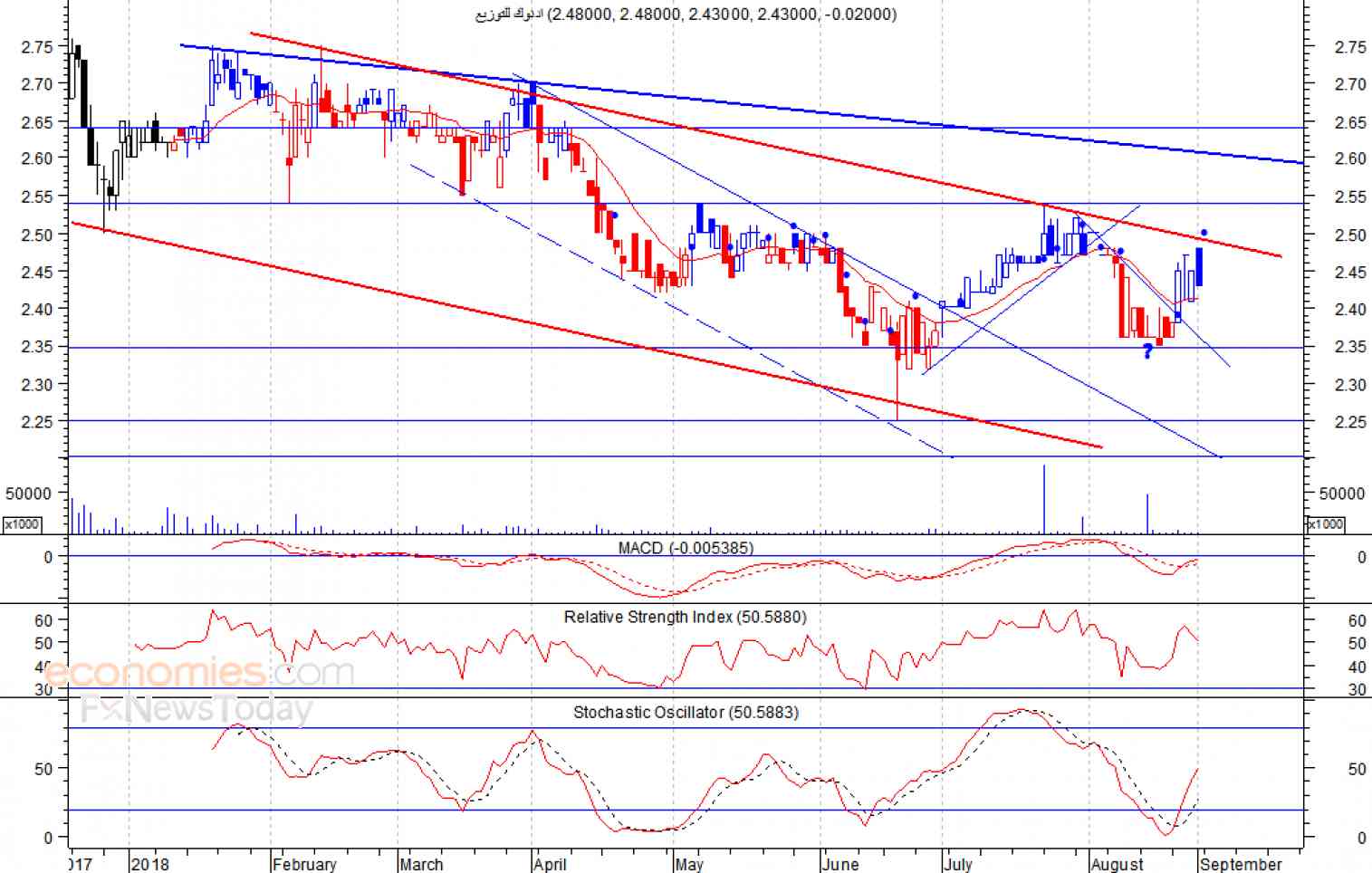1372x873 pixels.
Task: Click 2.40 on the right price axis
Action: (x=1350, y=310)
